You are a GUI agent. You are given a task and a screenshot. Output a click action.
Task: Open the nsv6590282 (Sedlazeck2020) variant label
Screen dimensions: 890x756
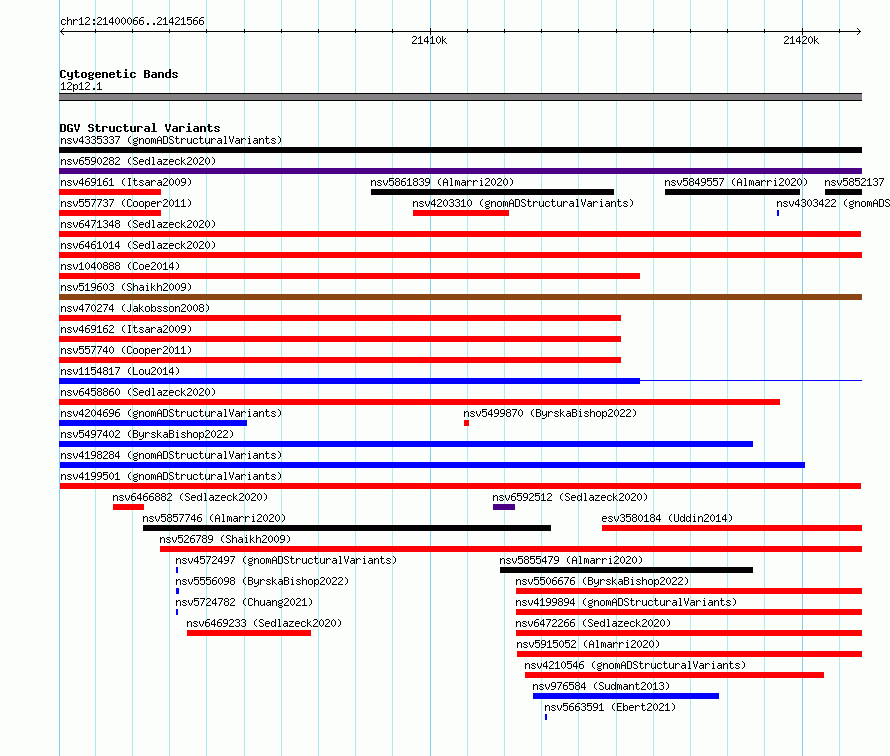point(138,161)
